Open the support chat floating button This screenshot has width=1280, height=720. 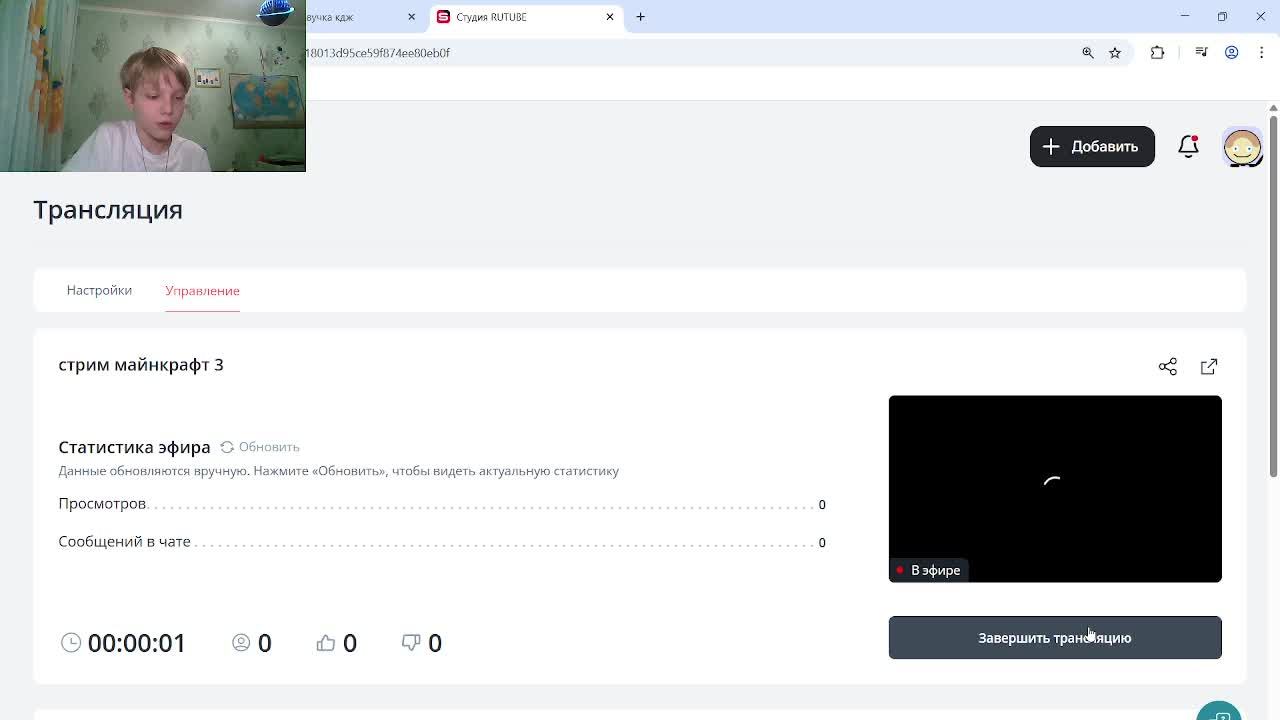coord(1219,711)
